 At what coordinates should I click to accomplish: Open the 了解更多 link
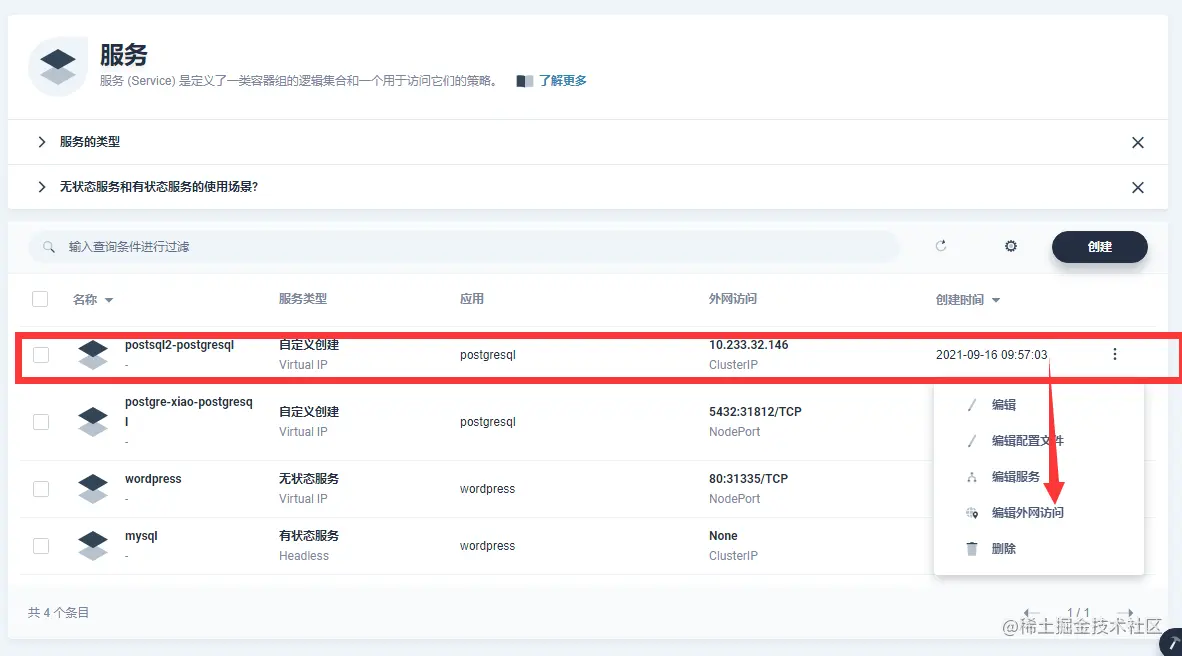562,81
